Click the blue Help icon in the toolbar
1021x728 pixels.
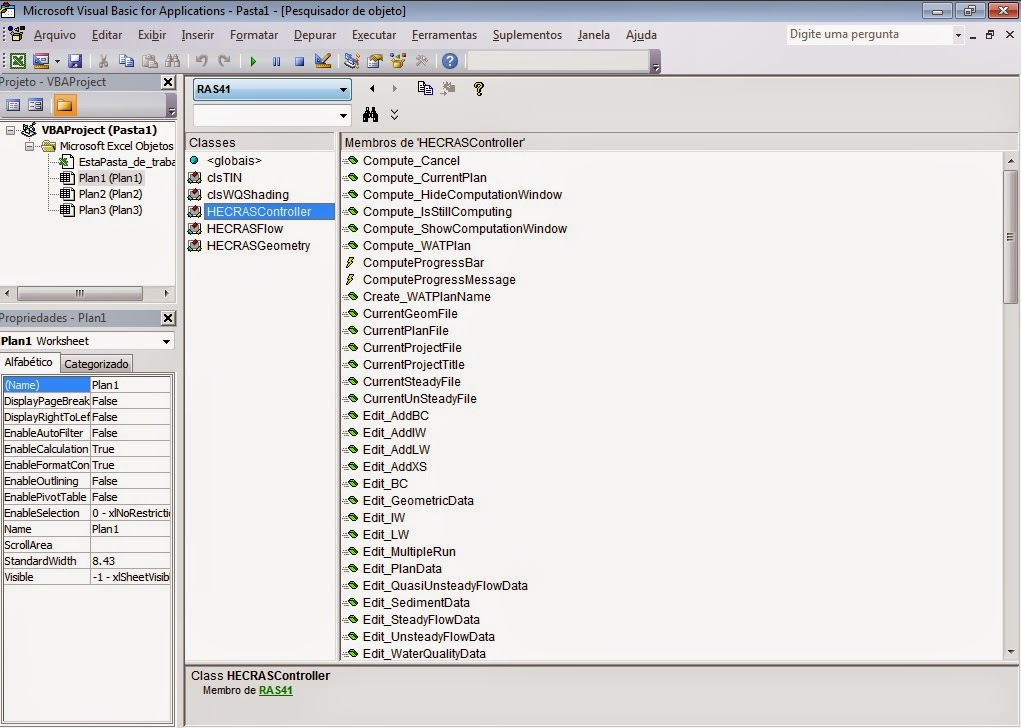(x=450, y=61)
